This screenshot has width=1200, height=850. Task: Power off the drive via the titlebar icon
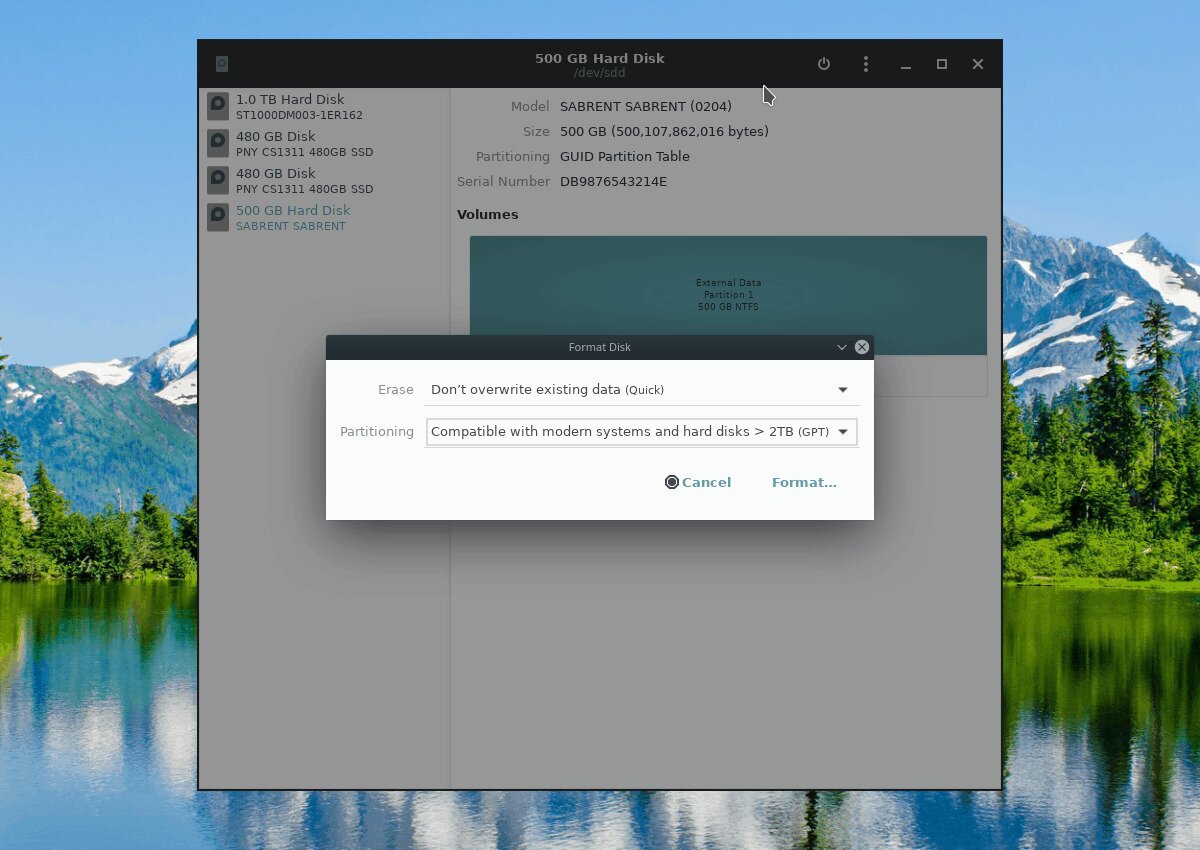coord(823,63)
